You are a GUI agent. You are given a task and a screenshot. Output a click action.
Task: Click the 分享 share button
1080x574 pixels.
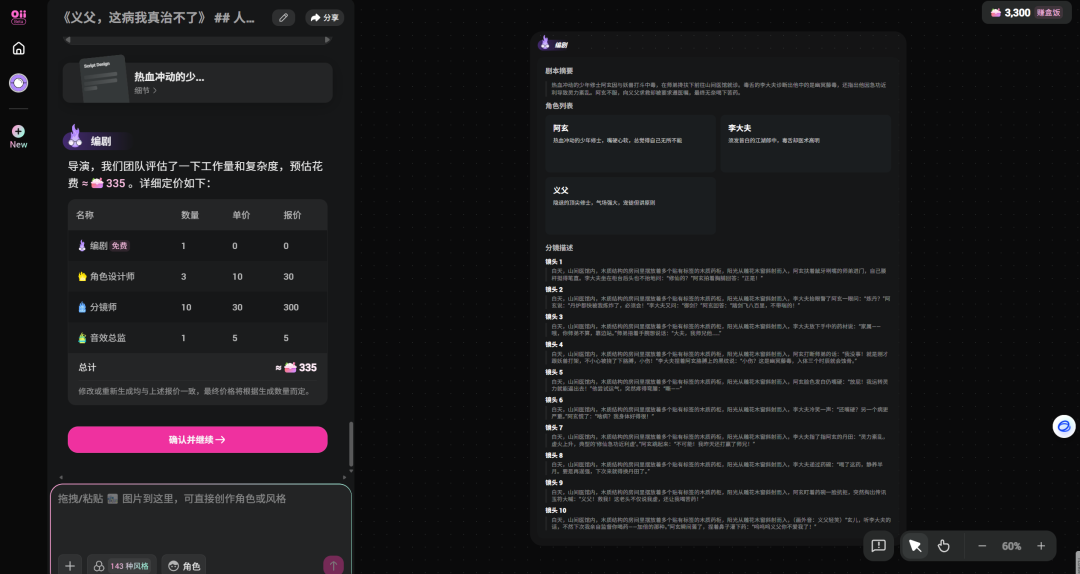coord(324,18)
